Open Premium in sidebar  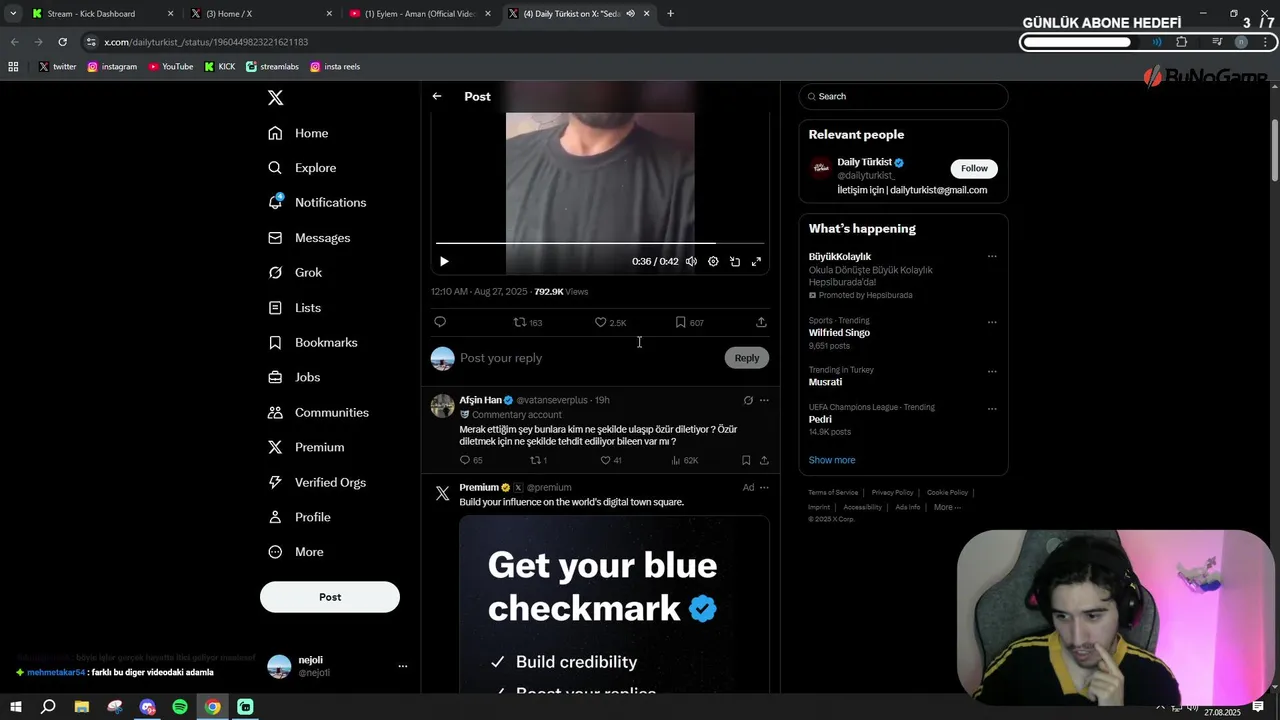tap(307, 447)
